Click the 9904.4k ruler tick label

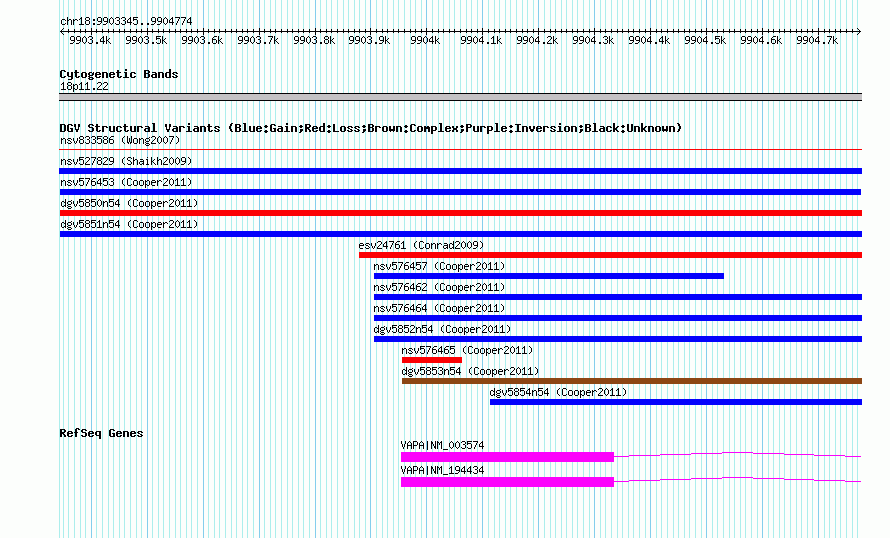[x=649, y=40]
